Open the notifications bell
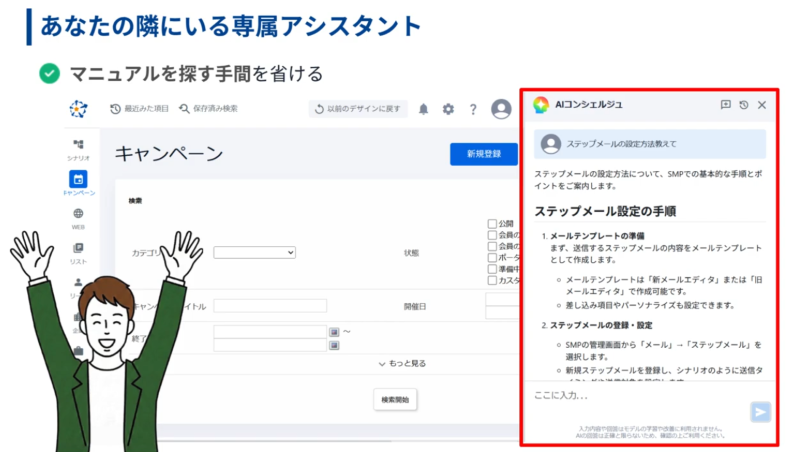This screenshot has height=452, width=800. pos(423,109)
